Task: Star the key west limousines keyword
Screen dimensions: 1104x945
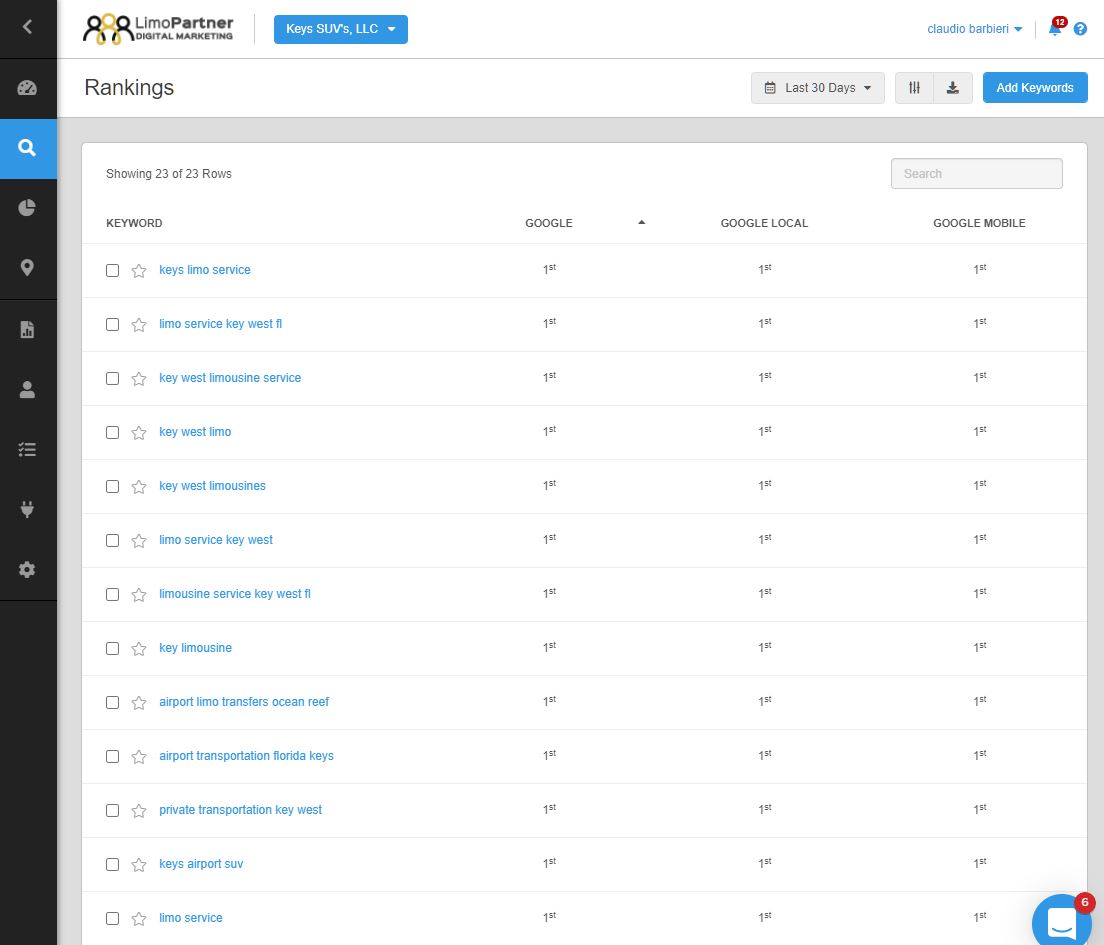Action: (x=139, y=487)
